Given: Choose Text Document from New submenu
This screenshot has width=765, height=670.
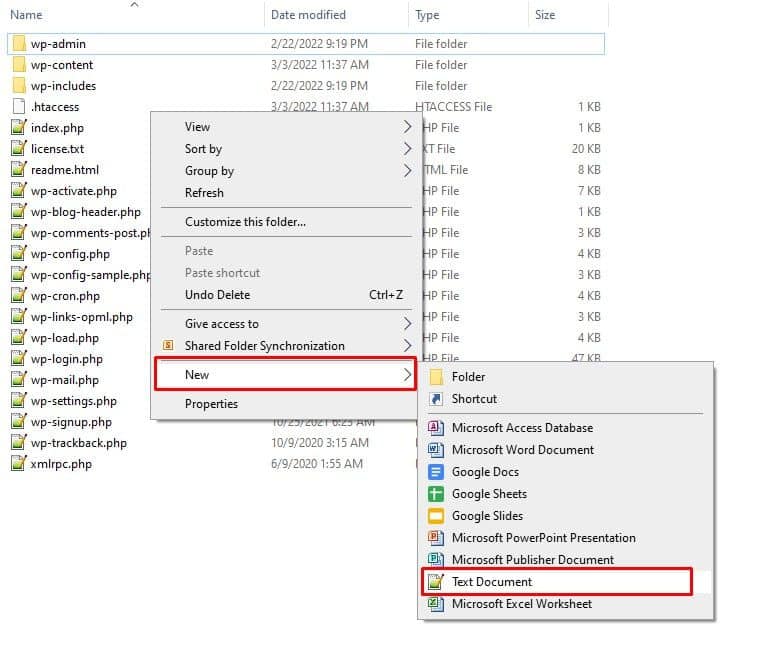Looking at the screenshot, I should click(491, 582).
